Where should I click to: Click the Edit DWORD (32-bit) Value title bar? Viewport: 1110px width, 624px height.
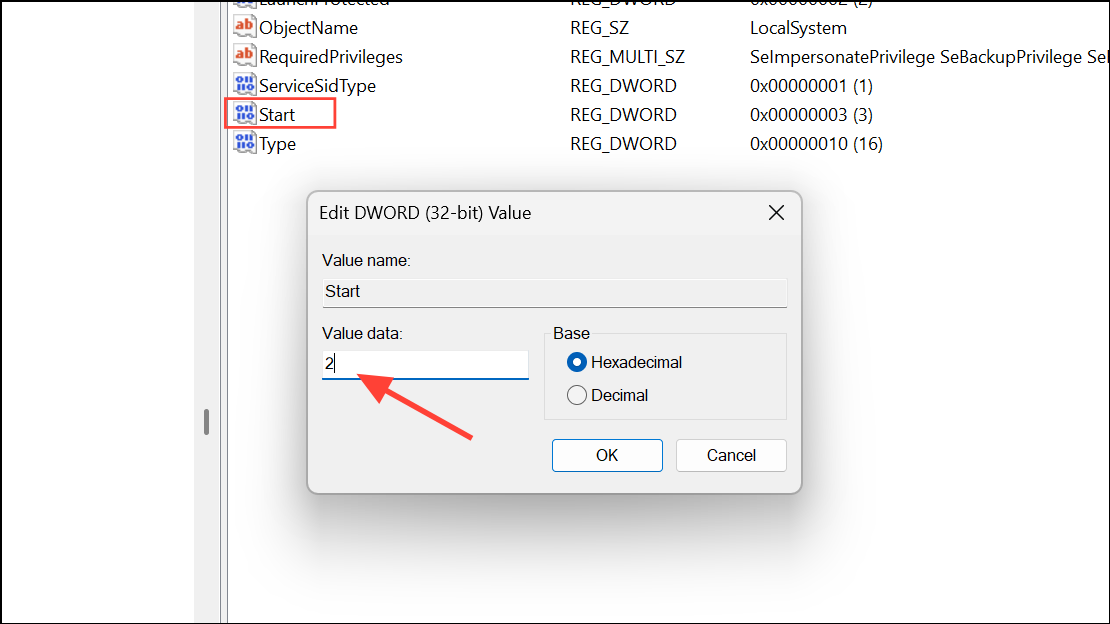pyautogui.click(x=530, y=212)
